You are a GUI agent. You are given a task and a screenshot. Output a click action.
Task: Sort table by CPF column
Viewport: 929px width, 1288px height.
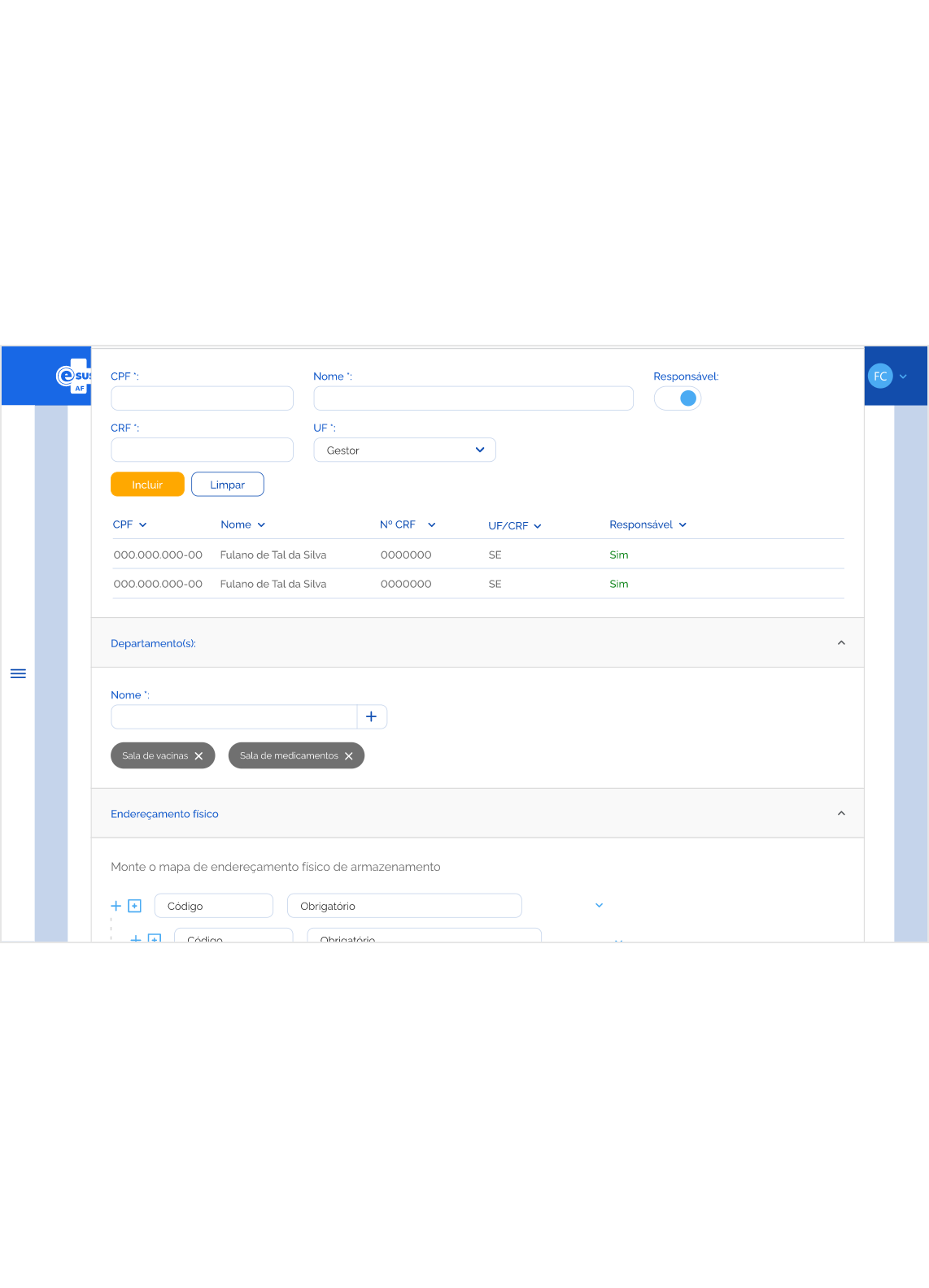coord(129,525)
